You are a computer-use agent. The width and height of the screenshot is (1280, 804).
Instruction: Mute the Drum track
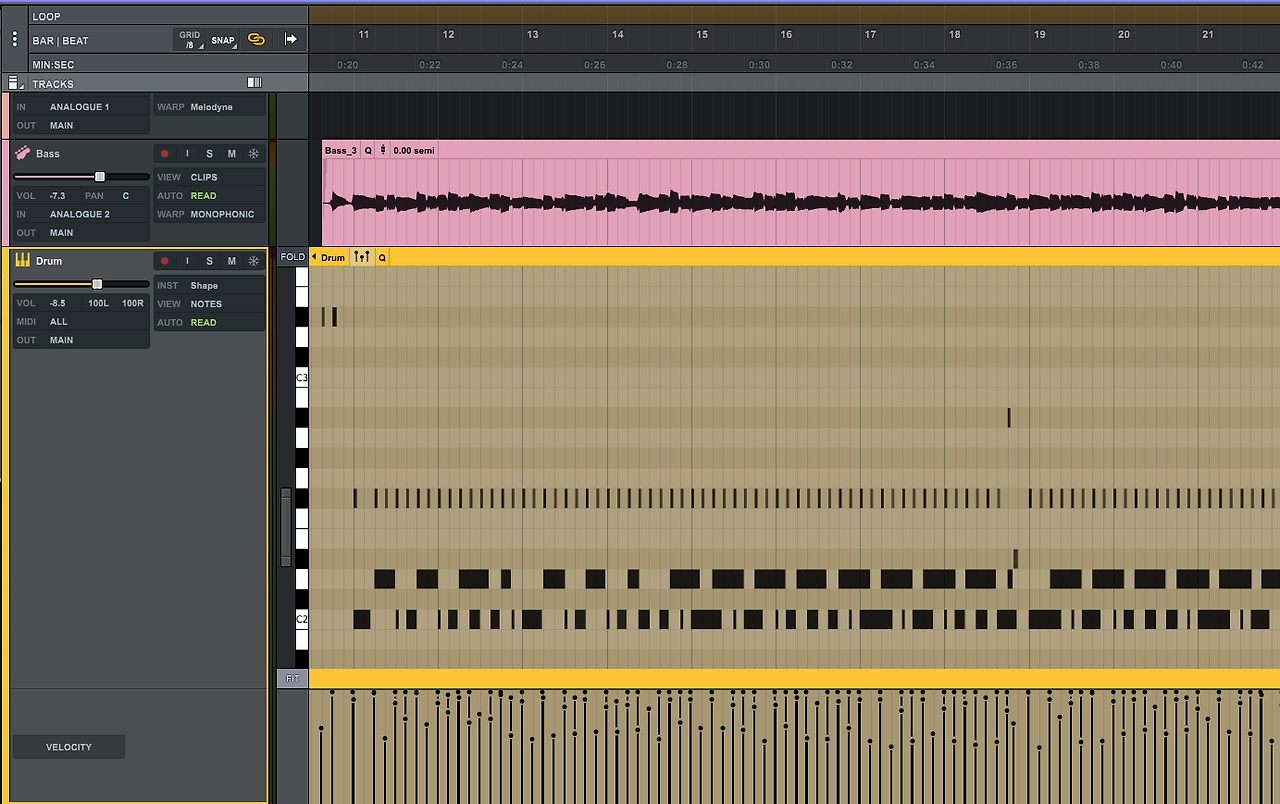[231, 261]
